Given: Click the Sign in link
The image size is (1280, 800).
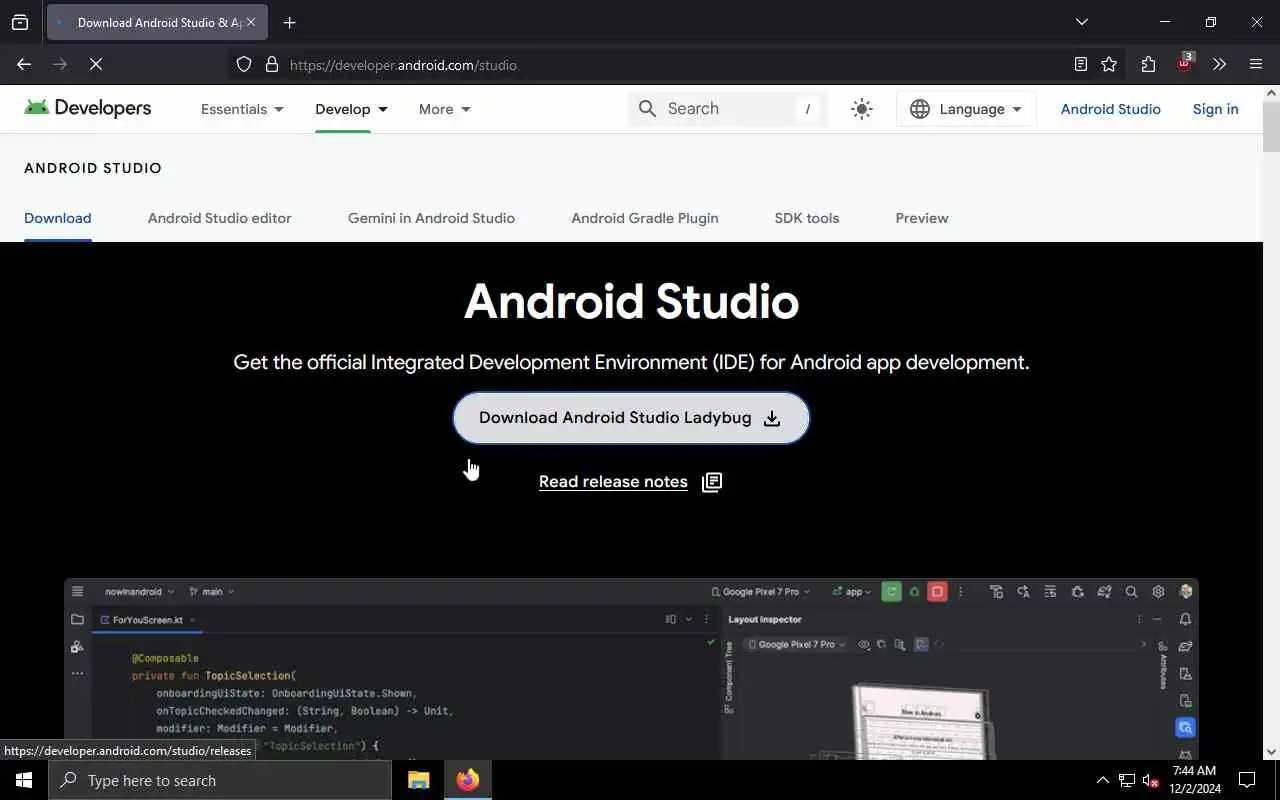Looking at the screenshot, I should [1215, 109].
